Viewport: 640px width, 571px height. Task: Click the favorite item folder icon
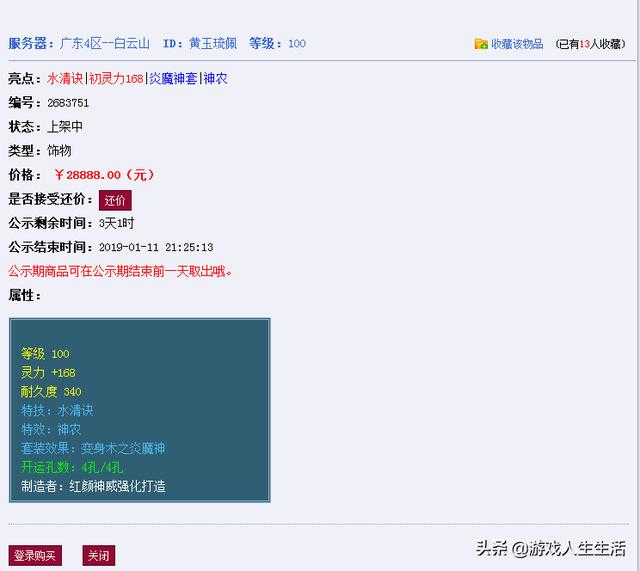pyautogui.click(x=481, y=44)
